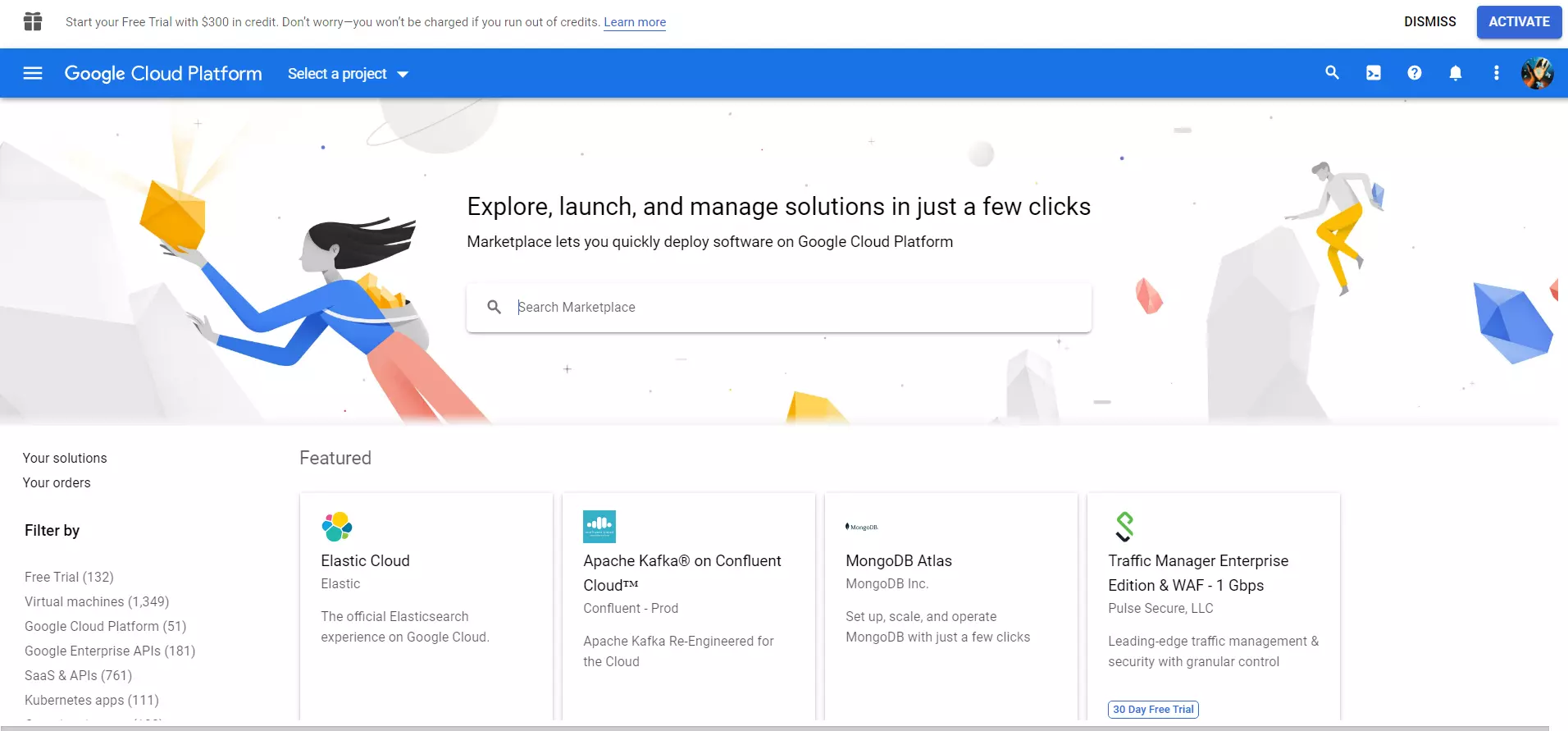Open the Elastic Cloud card title
The height and width of the screenshot is (731, 1568).
pos(365,560)
